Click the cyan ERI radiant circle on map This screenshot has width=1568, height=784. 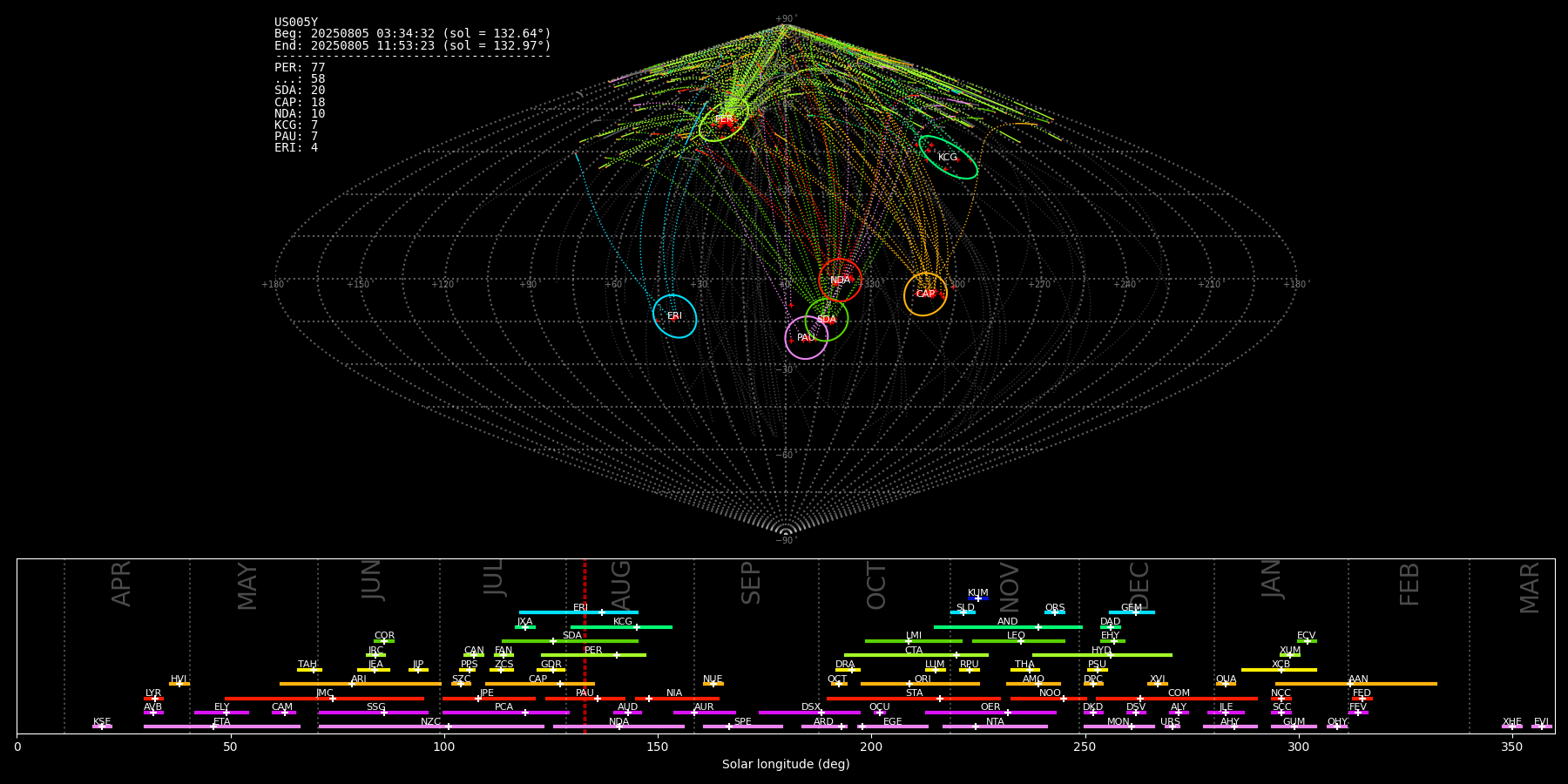(674, 316)
